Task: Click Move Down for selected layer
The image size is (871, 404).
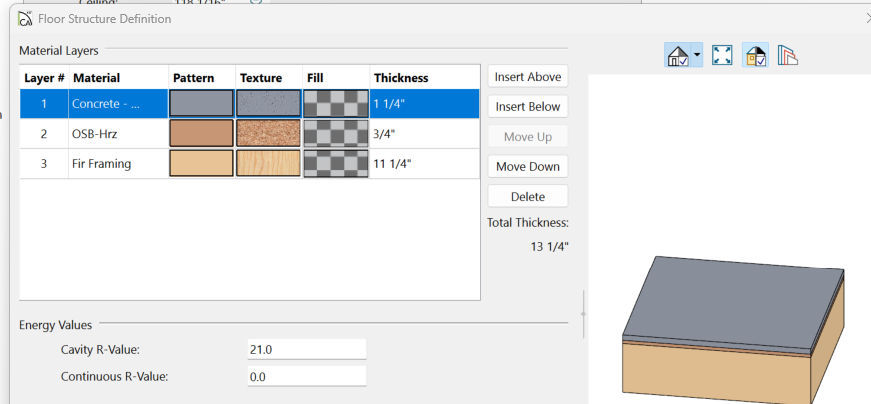Action: click(528, 166)
